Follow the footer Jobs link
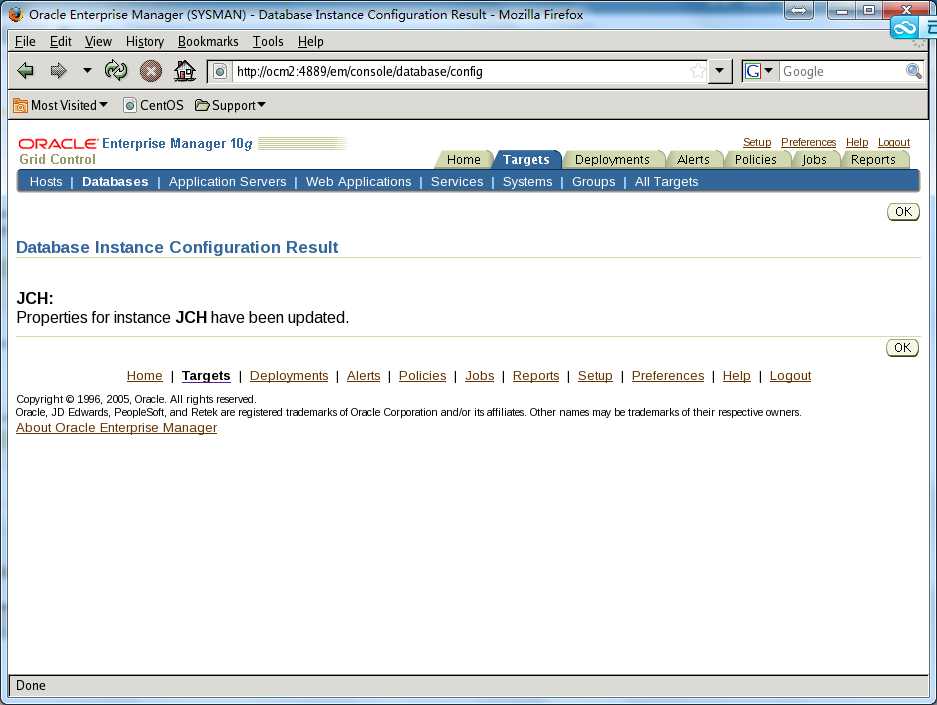Viewport: 937px width, 705px height. tap(480, 376)
